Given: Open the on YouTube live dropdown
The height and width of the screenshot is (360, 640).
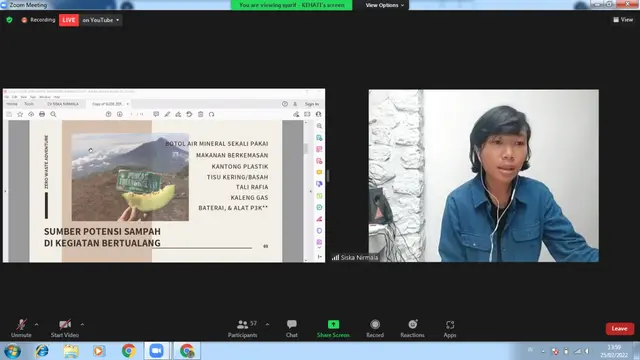Looking at the screenshot, I should click(x=100, y=20).
